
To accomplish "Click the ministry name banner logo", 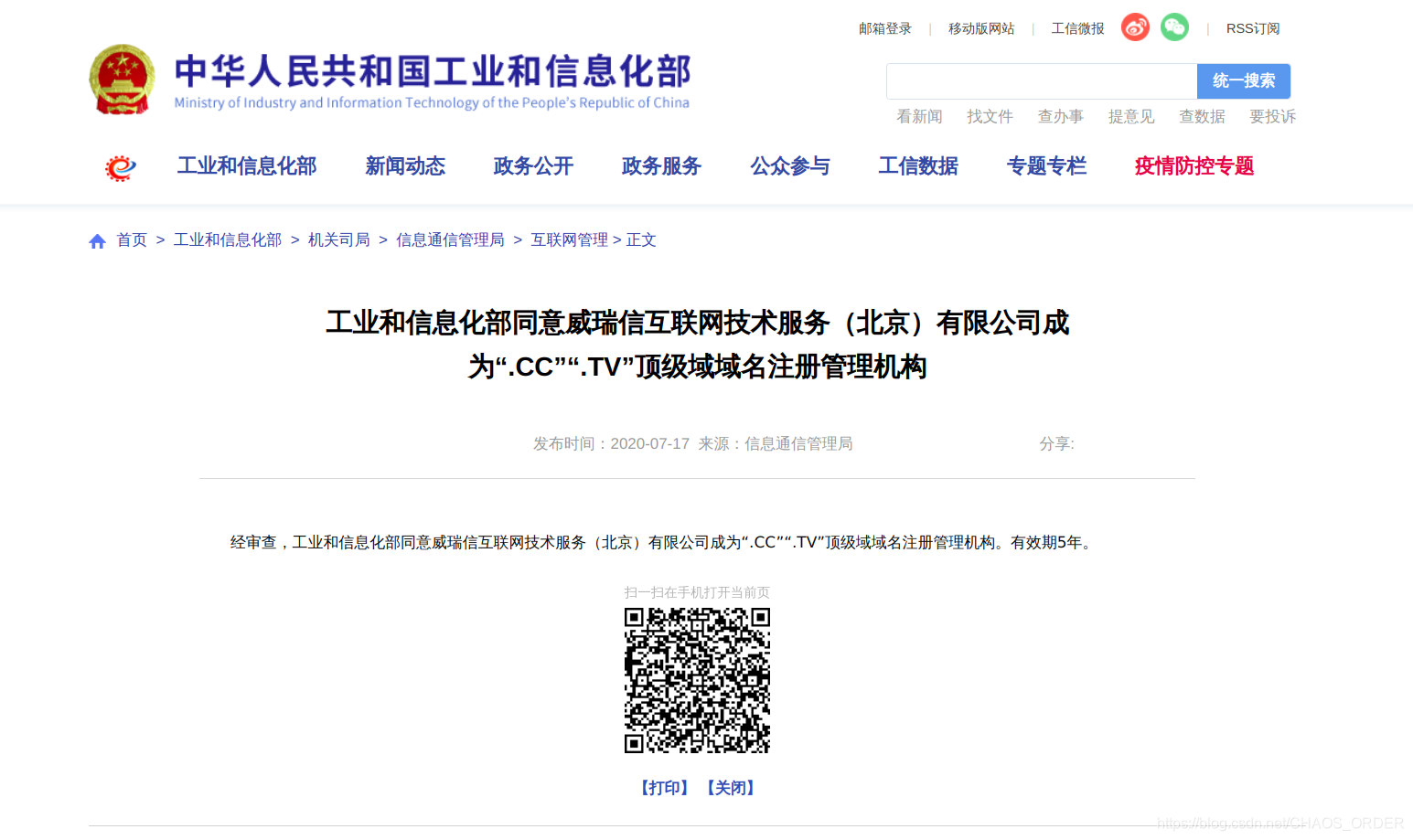I will tap(430, 80).
